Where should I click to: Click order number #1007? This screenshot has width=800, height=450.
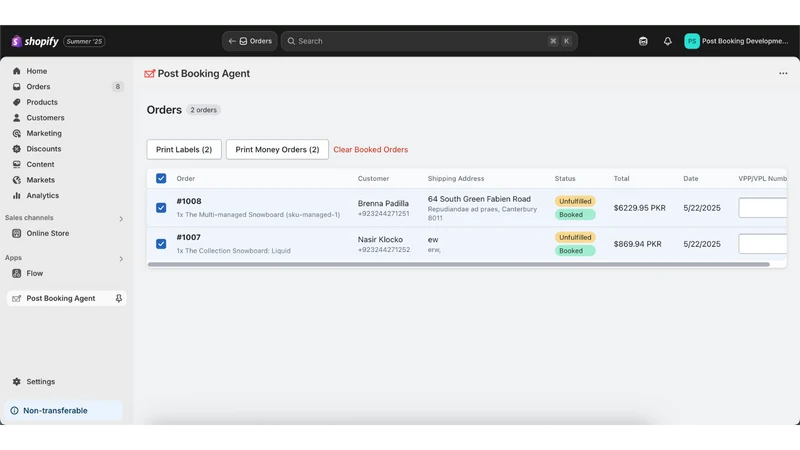[x=189, y=237]
